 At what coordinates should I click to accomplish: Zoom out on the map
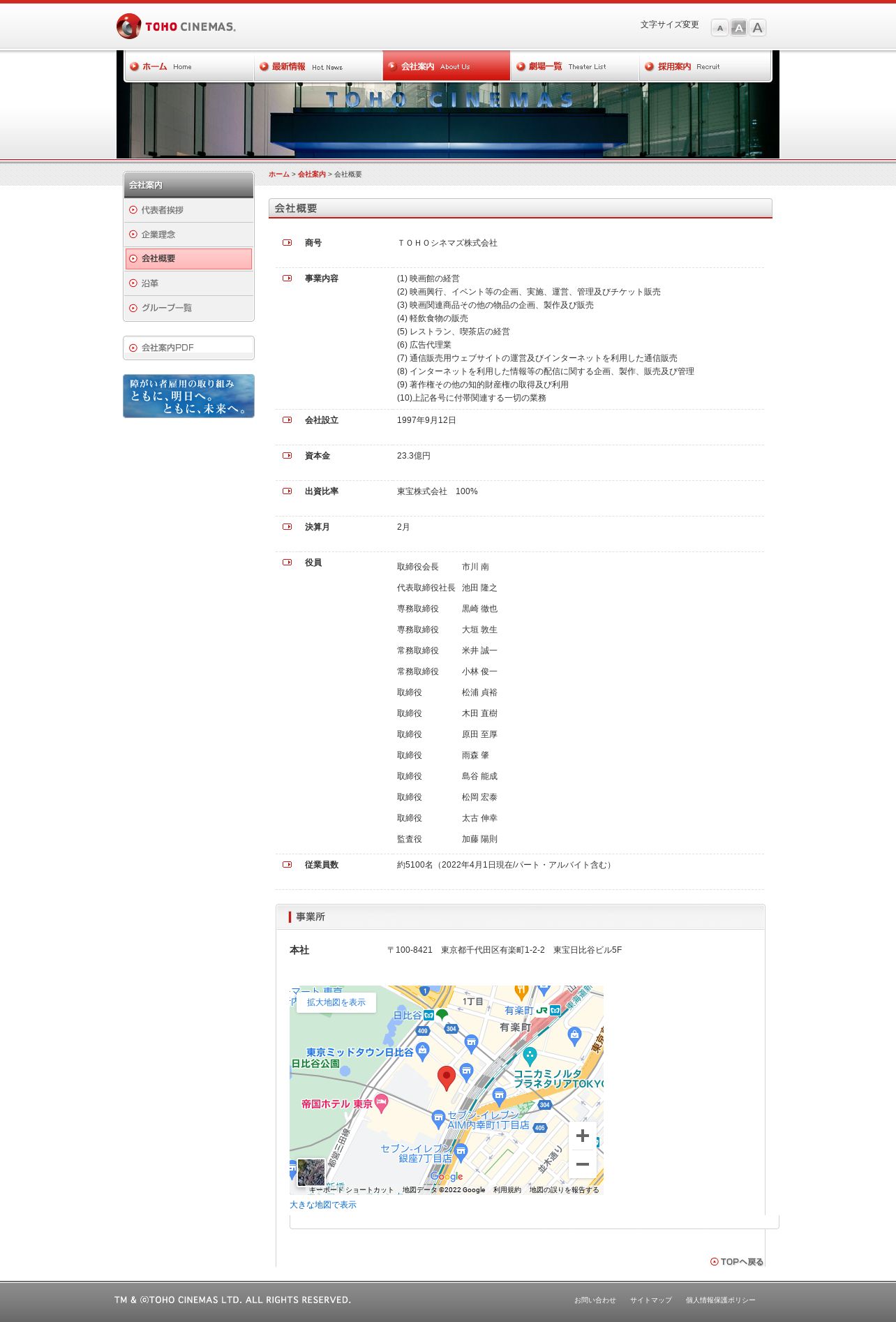point(583,1164)
